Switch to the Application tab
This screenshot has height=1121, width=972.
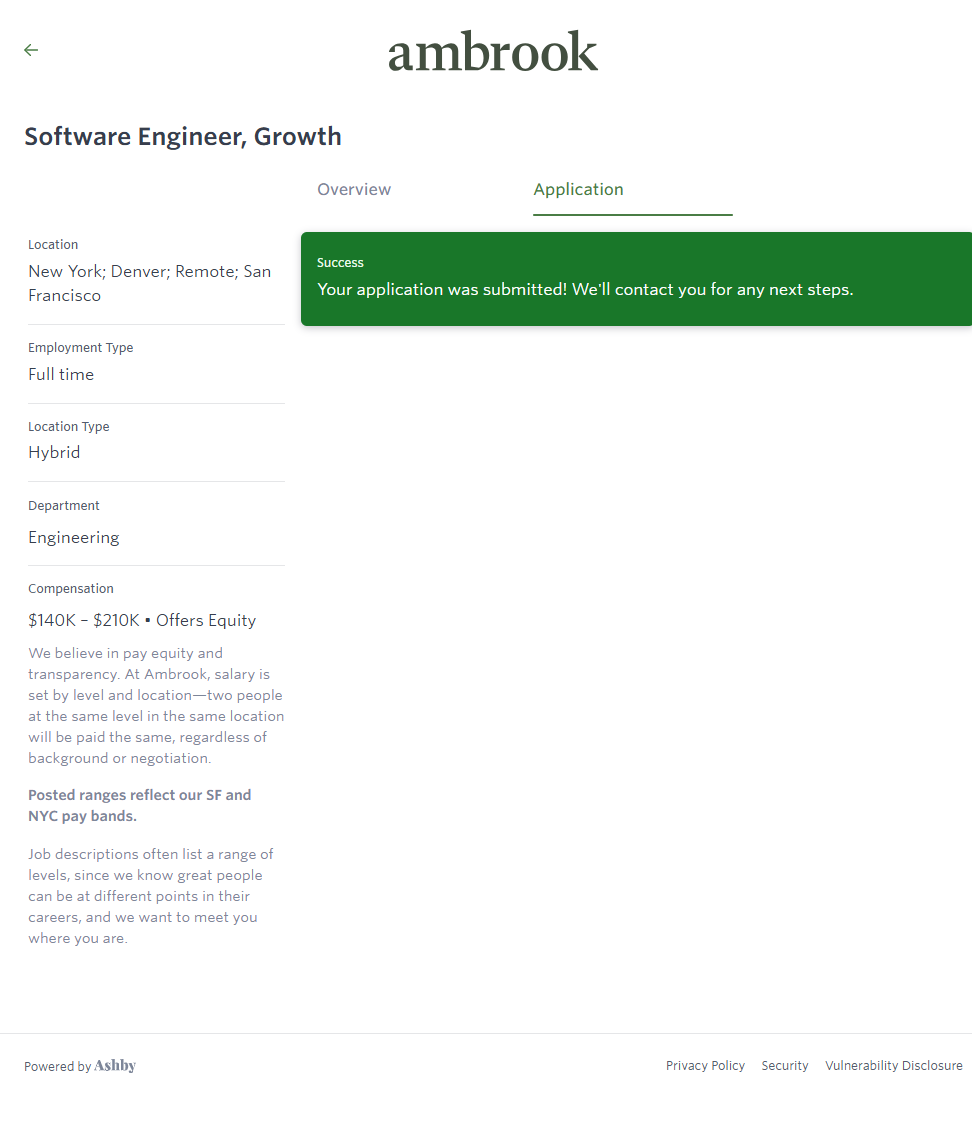(x=578, y=190)
